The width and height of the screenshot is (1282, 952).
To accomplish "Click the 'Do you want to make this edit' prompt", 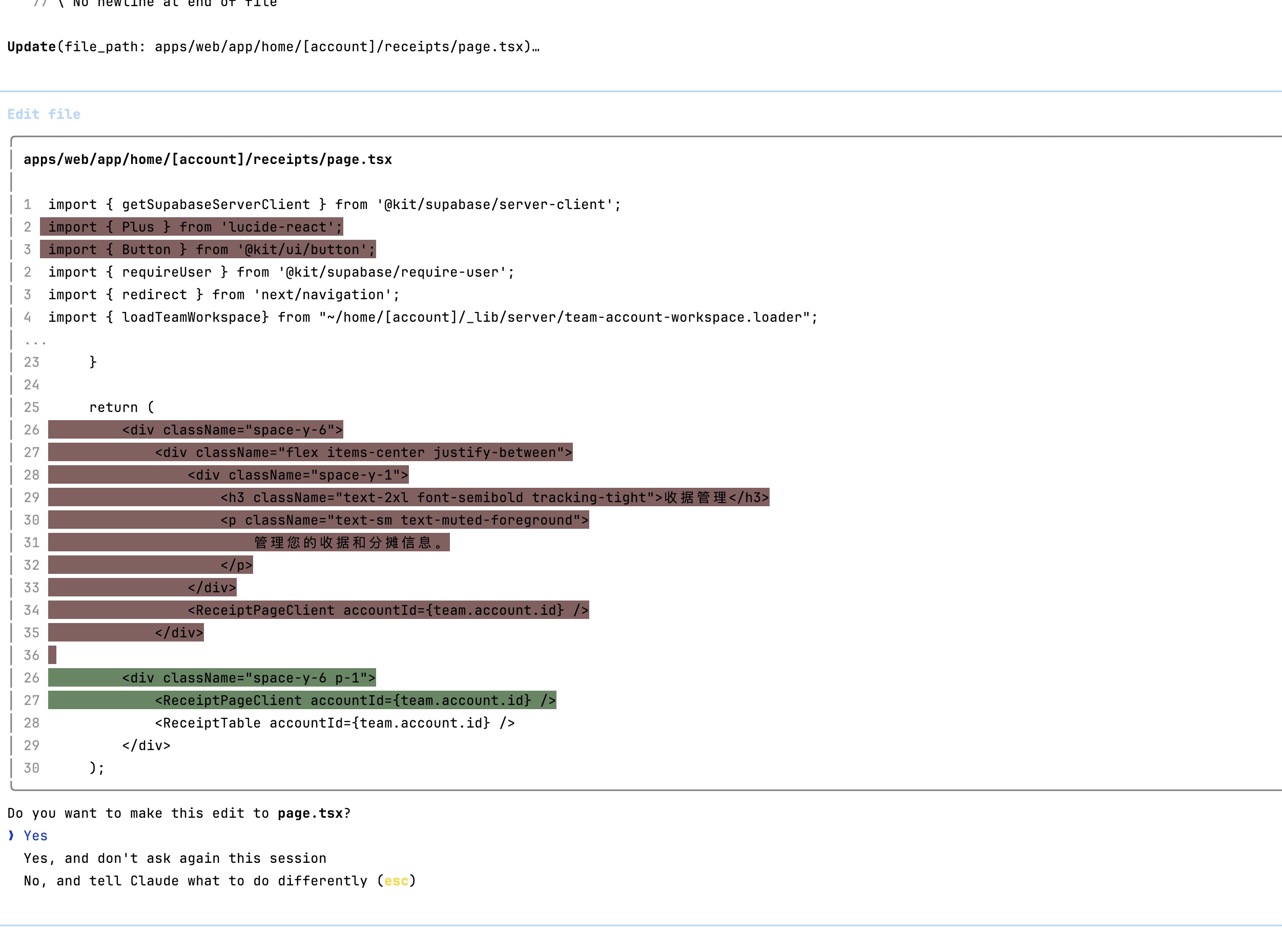I will click(x=179, y=813).
